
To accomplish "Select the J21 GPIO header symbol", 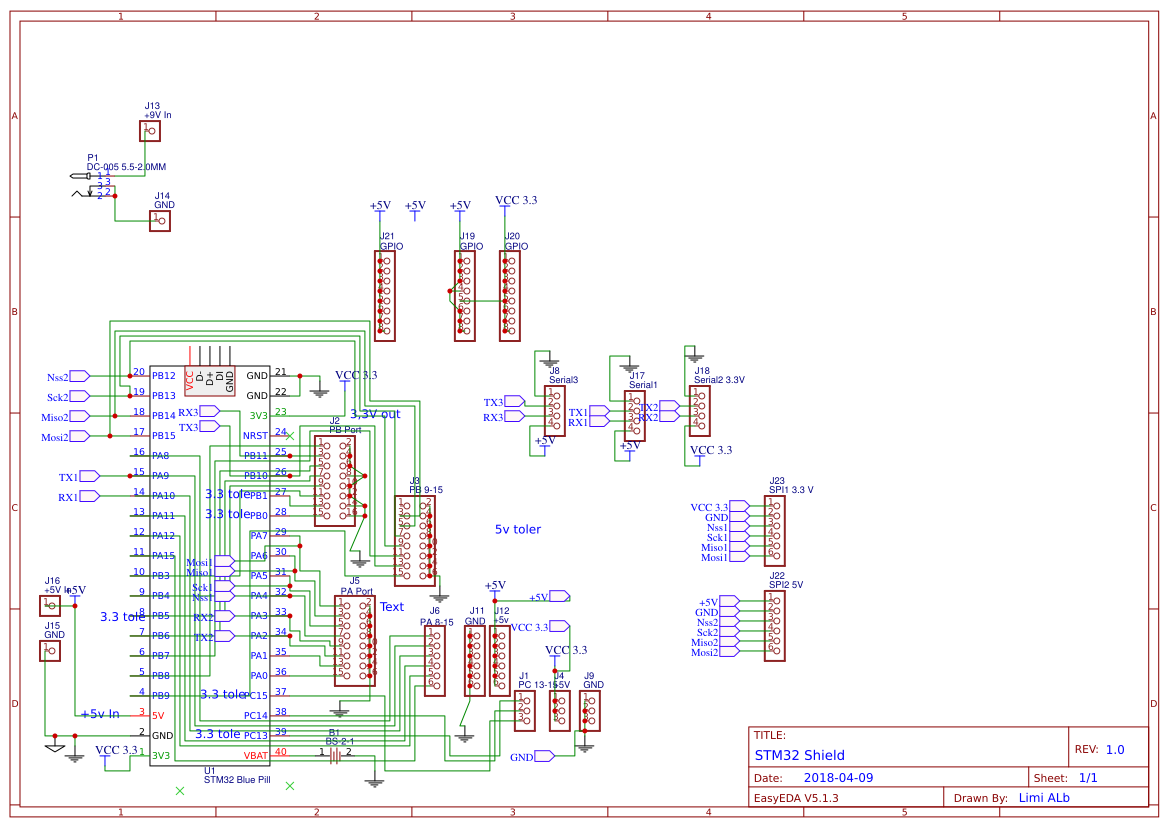I will pyautogui.click(x=383, y=295).
